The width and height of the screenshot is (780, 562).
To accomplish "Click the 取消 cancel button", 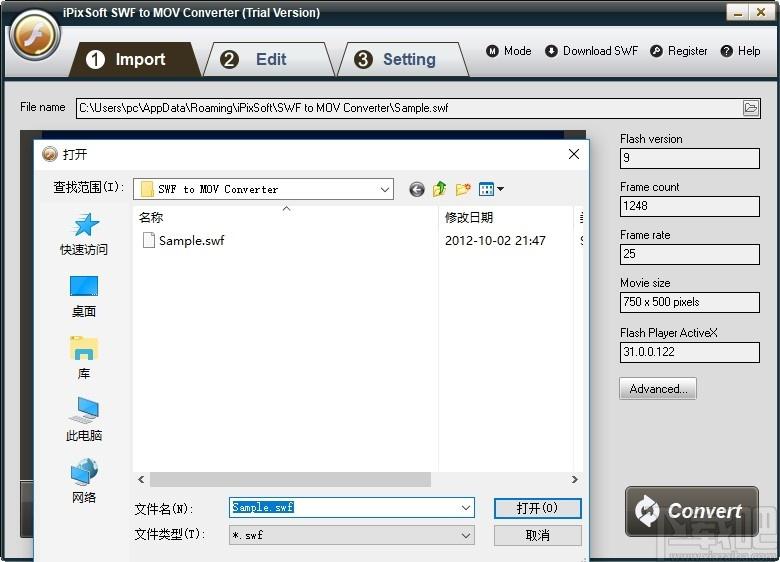I will pyautogui.click(x=537, y=536).
